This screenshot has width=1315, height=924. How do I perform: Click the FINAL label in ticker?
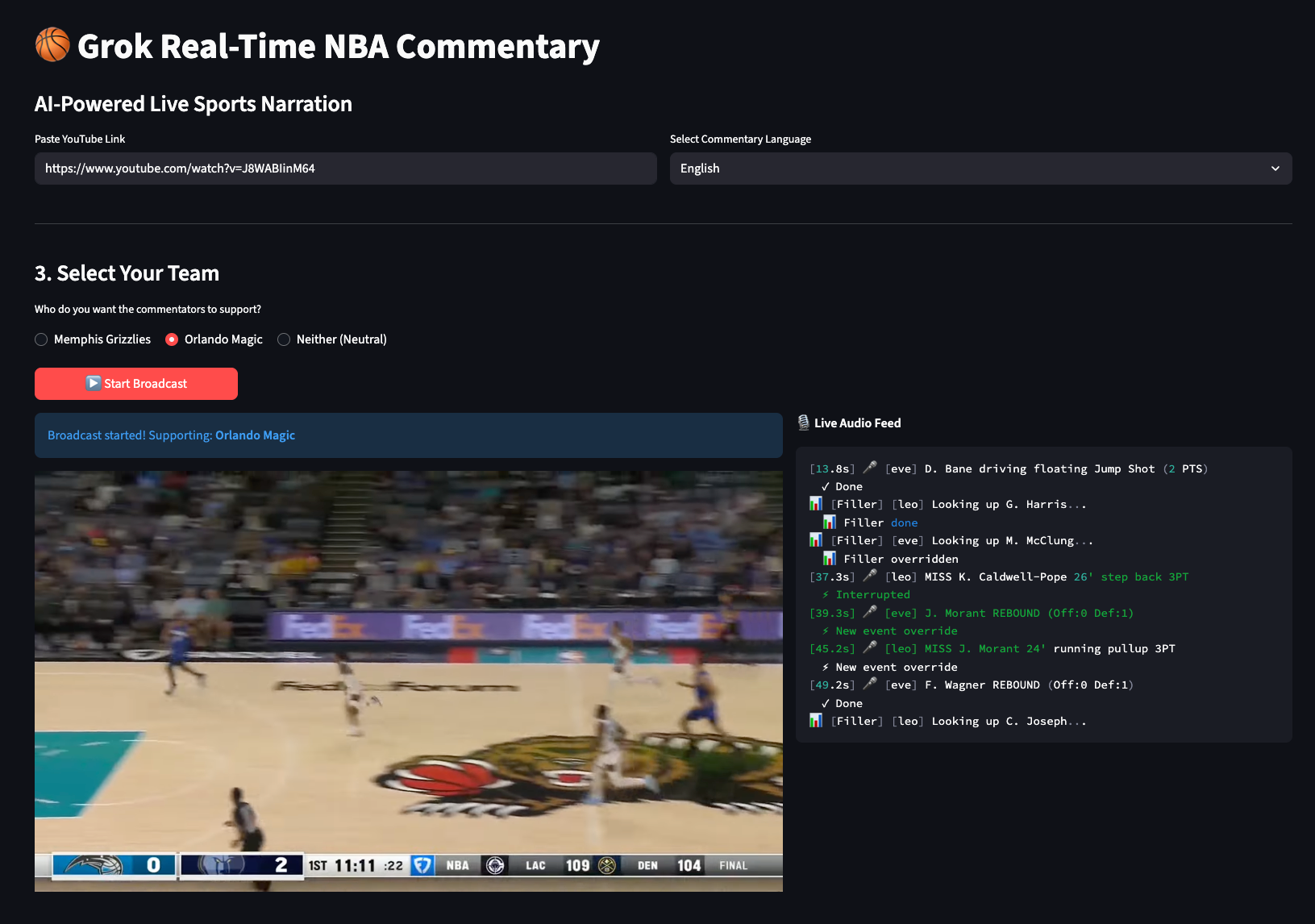pos(733,865)
